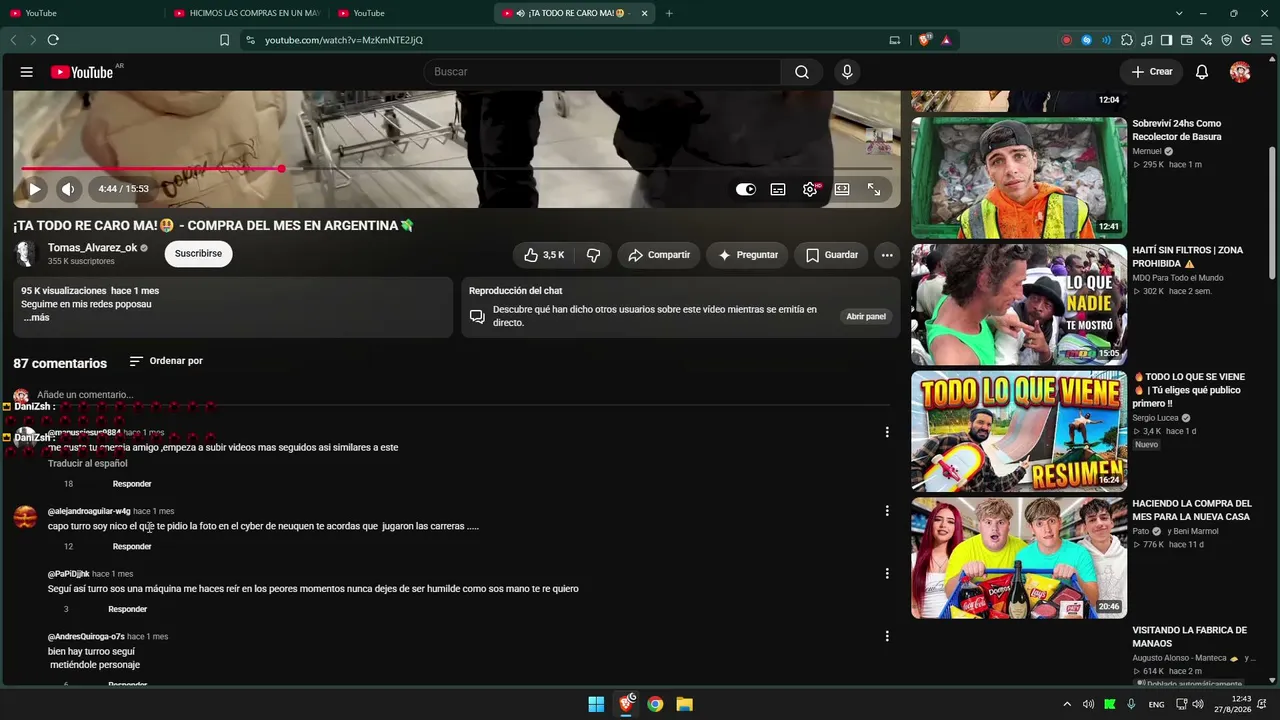Toggle video autoplay switch

coord(746,189)
